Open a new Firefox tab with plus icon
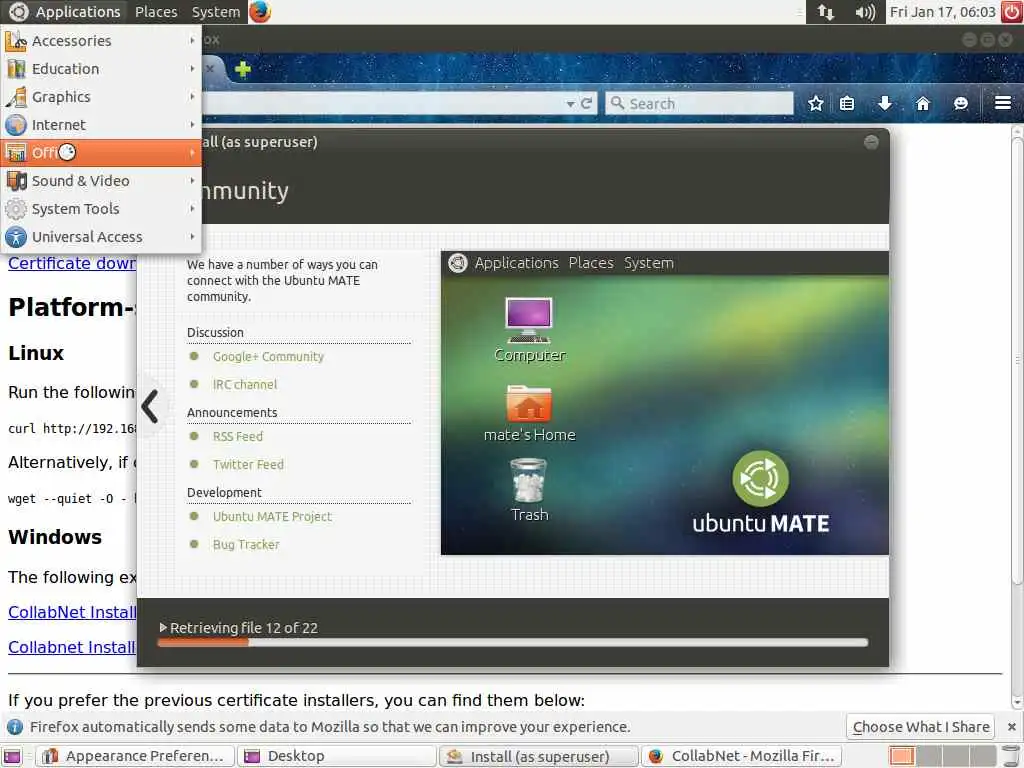1024x768 pixels. (243, 69)
